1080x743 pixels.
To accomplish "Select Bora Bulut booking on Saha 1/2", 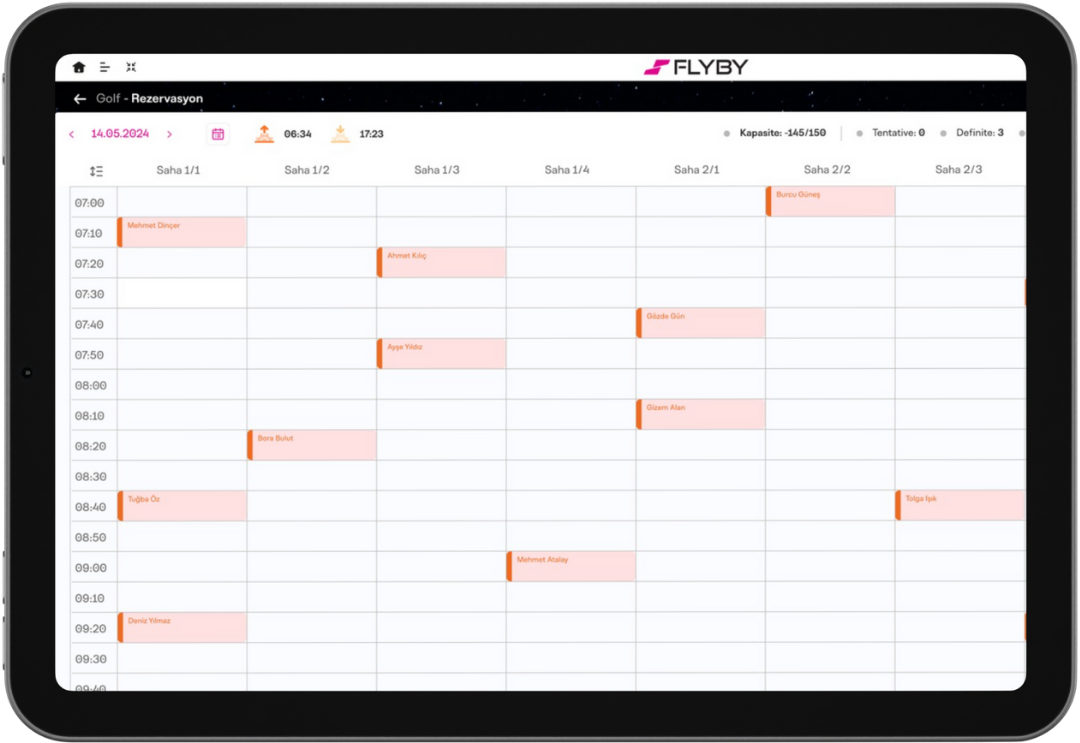I will 312,445.
